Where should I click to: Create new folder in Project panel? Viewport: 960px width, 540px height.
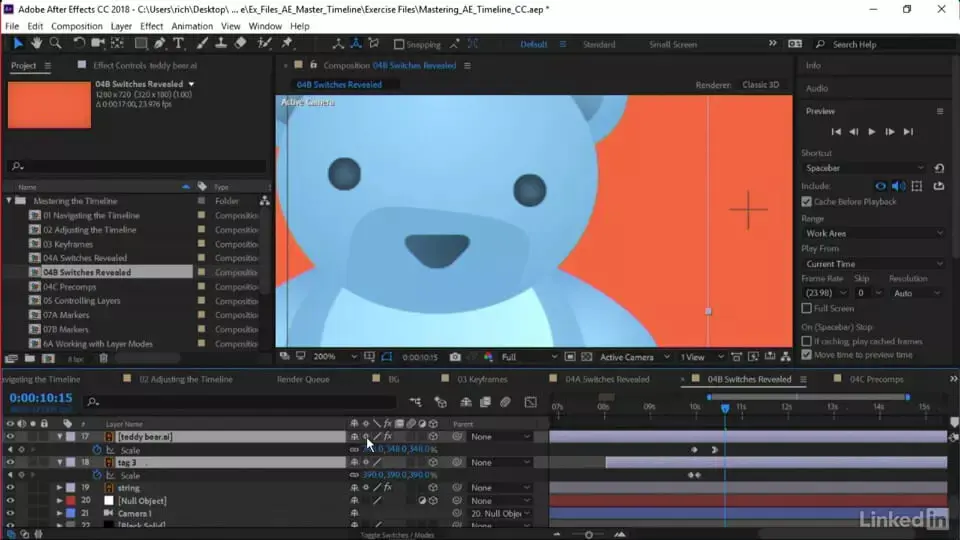pyautogui.click(x=29, y=359)
